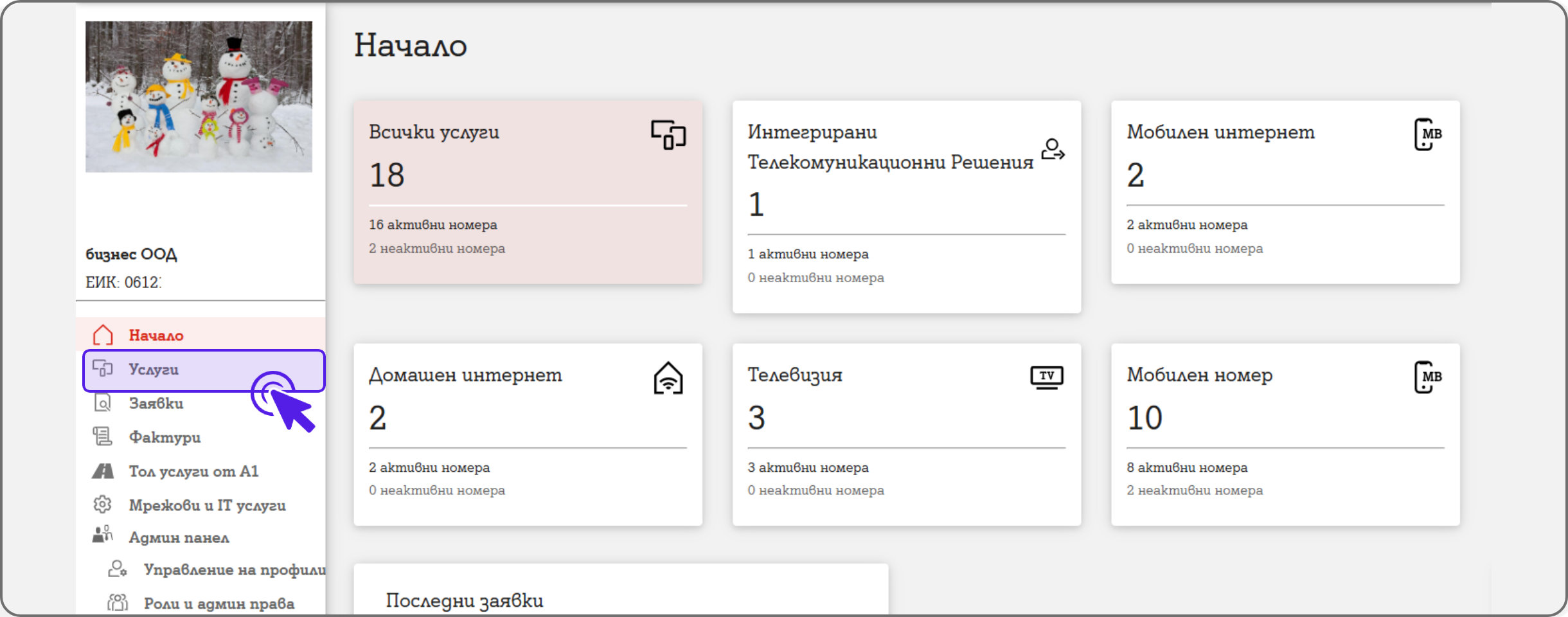The height and width of the screenshot is (617, 1568).
Task: Click '1 активни номера' text
Action: (808, 254)
